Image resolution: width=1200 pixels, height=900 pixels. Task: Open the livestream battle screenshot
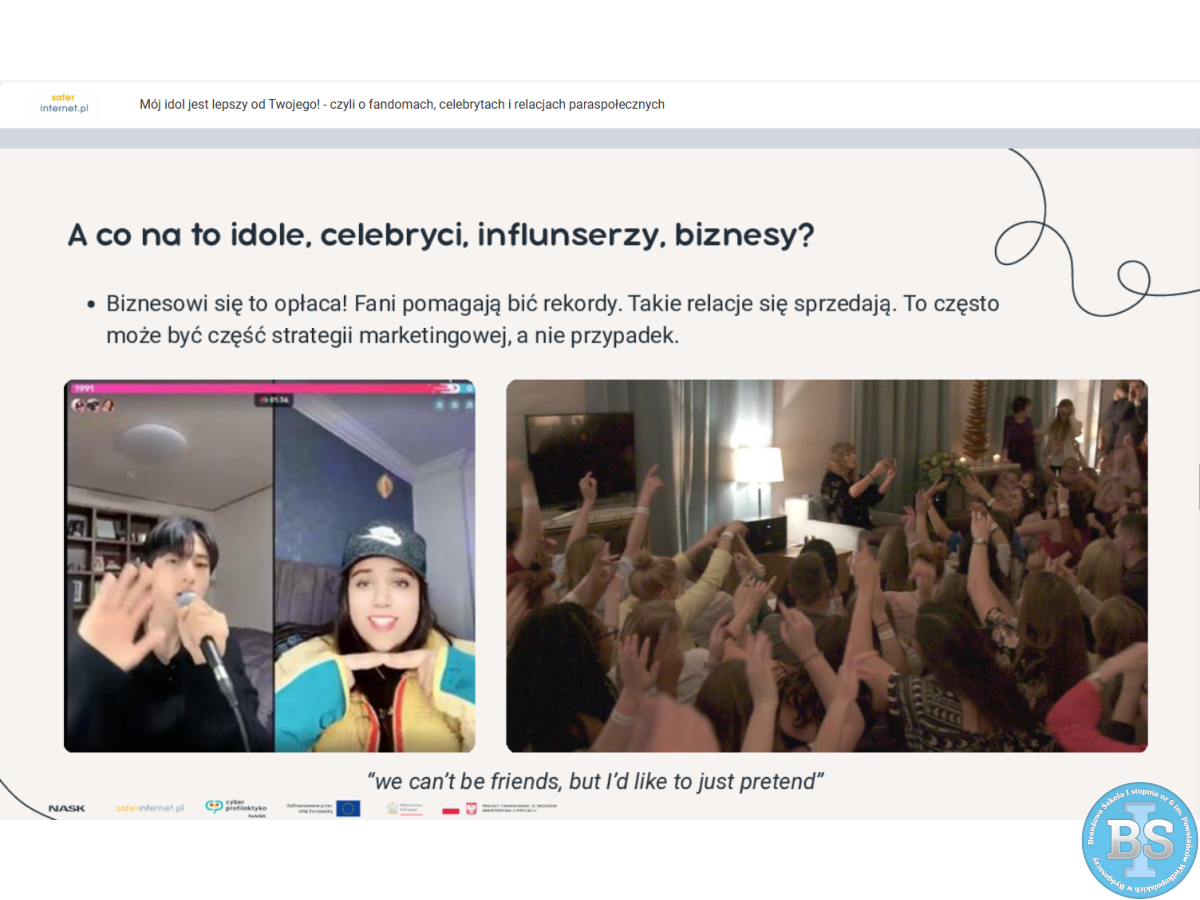[x=269, y=580]
